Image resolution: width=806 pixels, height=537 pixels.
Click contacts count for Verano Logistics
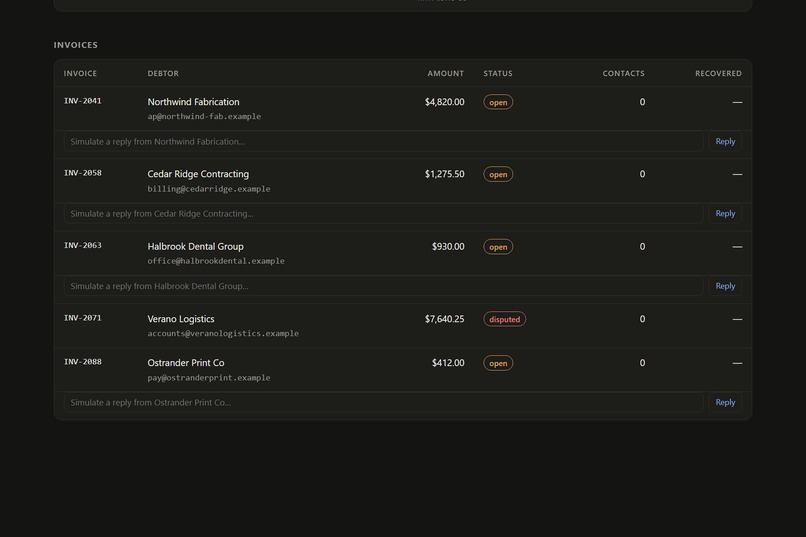[x=642, y=319]
